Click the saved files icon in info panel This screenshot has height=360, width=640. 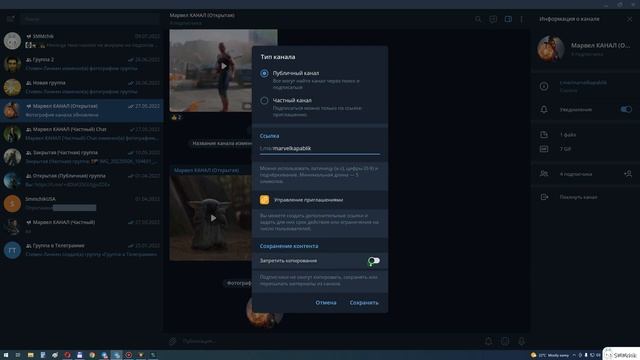(x=544, y=134)
